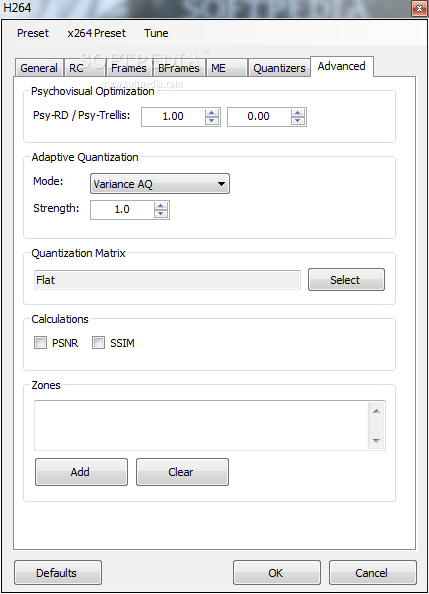Switch to the BFrames tab
The image size is (429, 594).
[179, 68]
